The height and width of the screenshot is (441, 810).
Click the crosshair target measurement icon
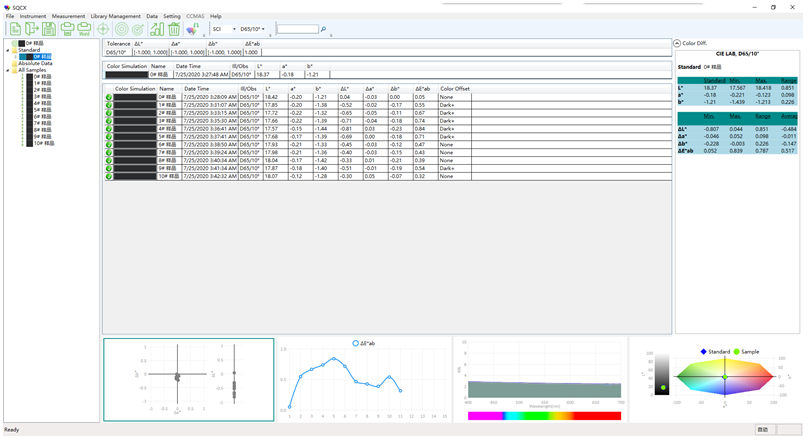coord(103,30)
